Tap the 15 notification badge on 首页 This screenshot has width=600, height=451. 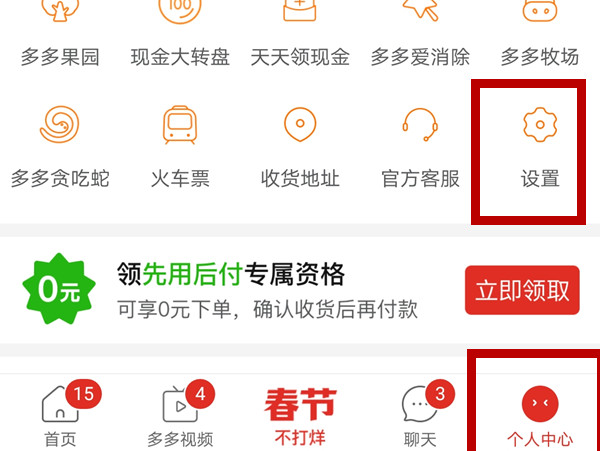click(83, 394)
